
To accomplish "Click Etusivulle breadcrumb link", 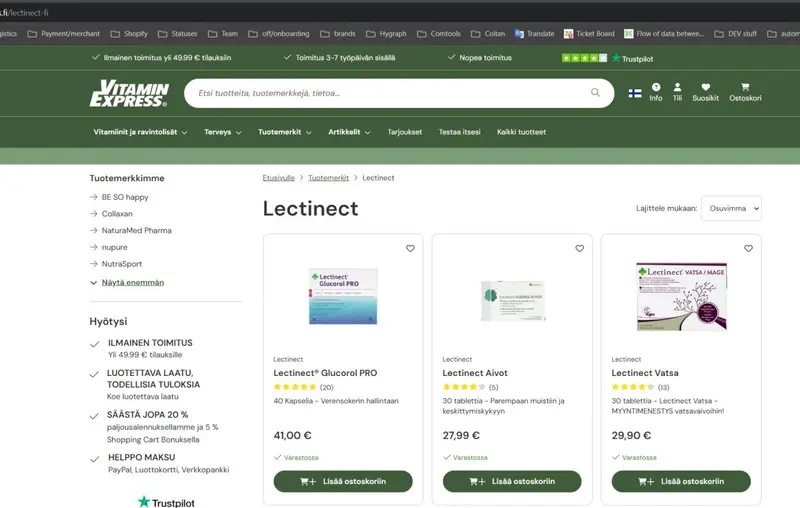I will pos(279,178).
